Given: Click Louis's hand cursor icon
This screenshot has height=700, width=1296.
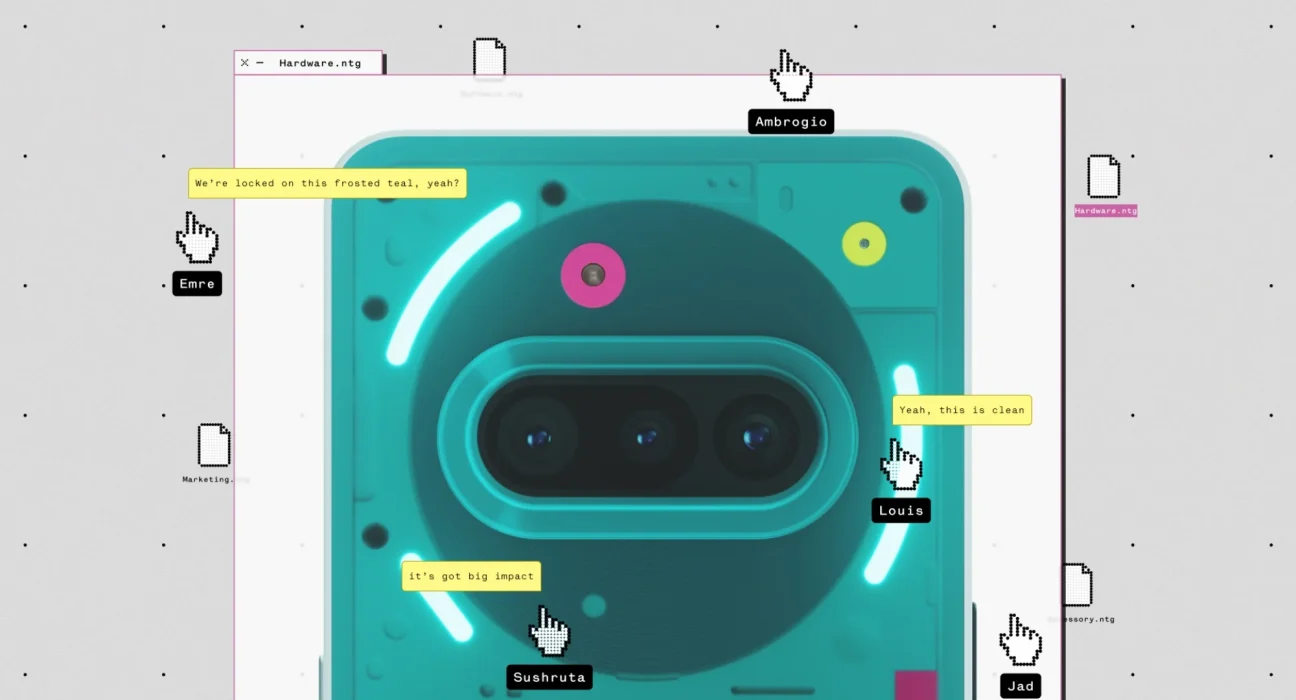Looking at the screenshot, I should point(901,465).
